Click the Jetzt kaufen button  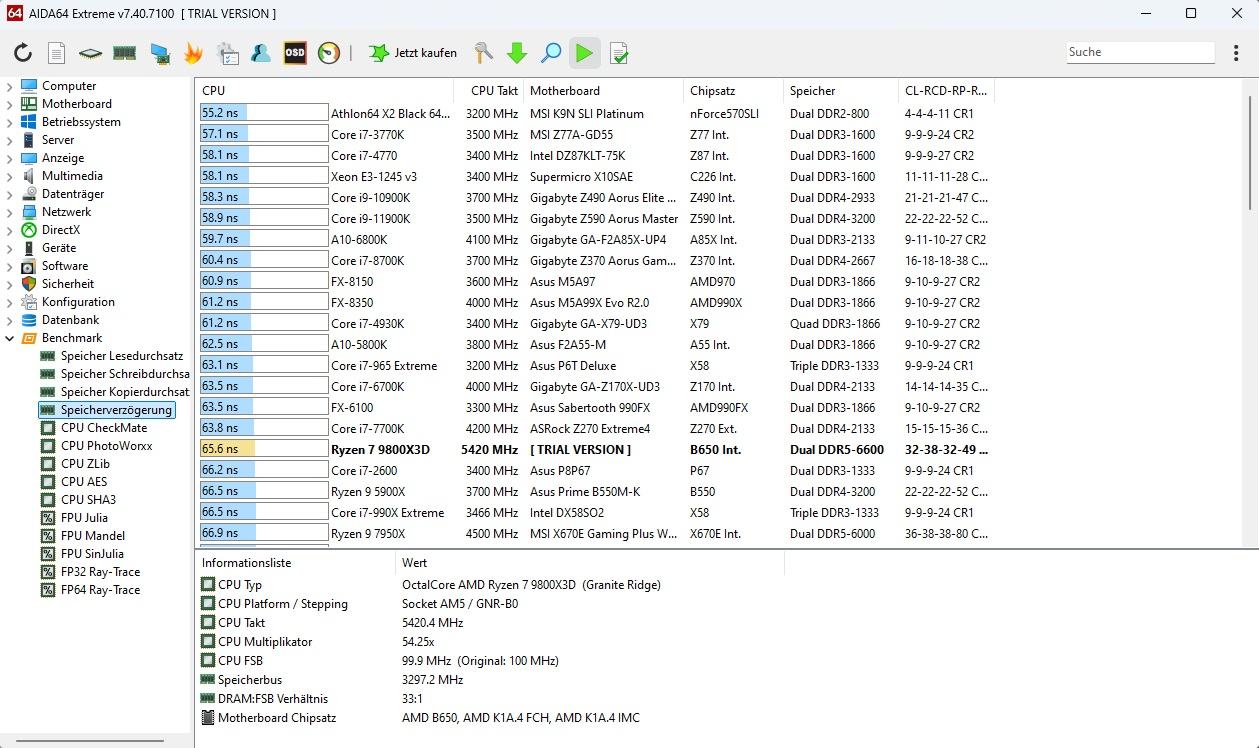pyautogui.click(x=413, y=53)
